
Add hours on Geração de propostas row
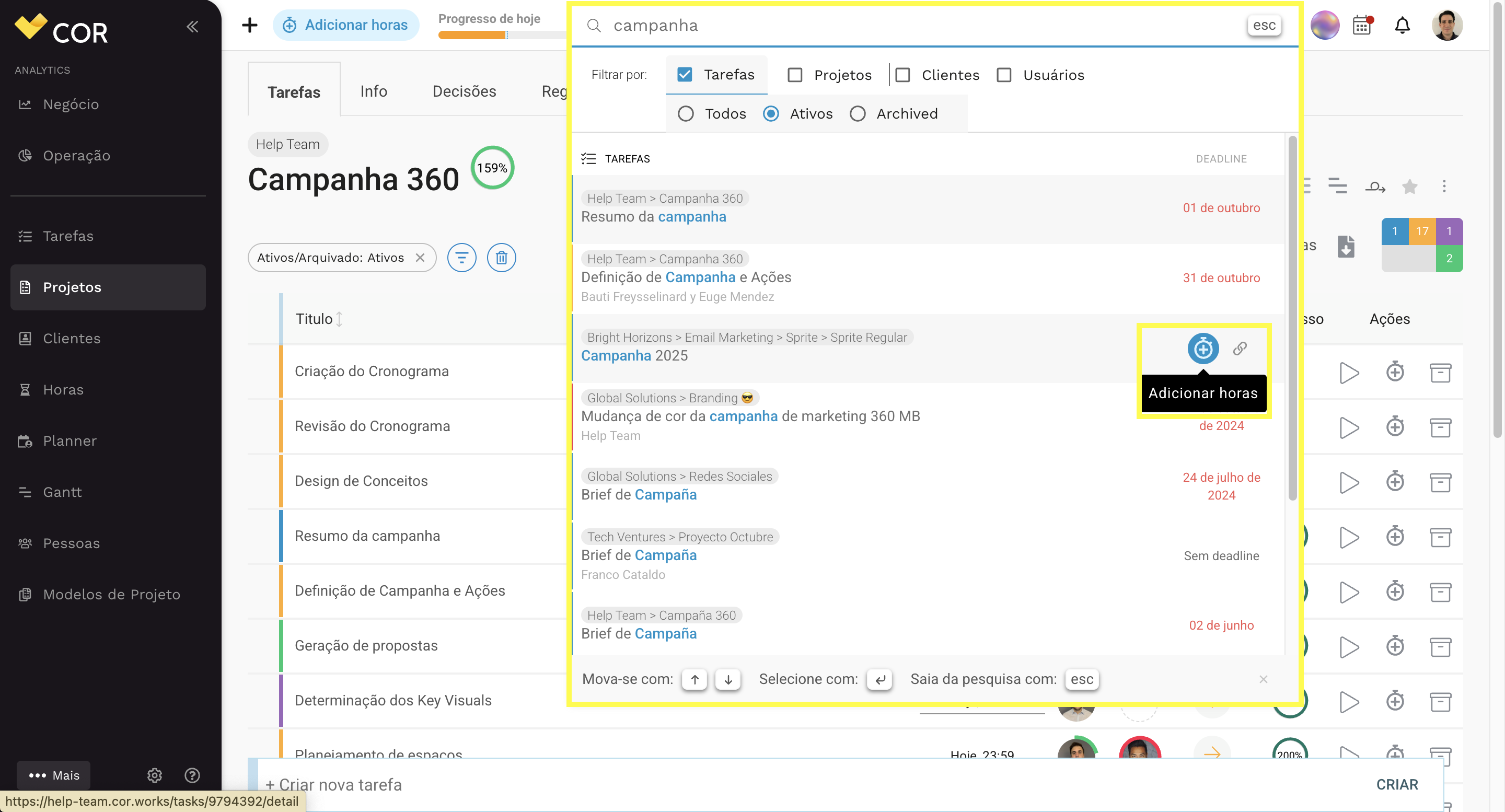point(1395,646)
